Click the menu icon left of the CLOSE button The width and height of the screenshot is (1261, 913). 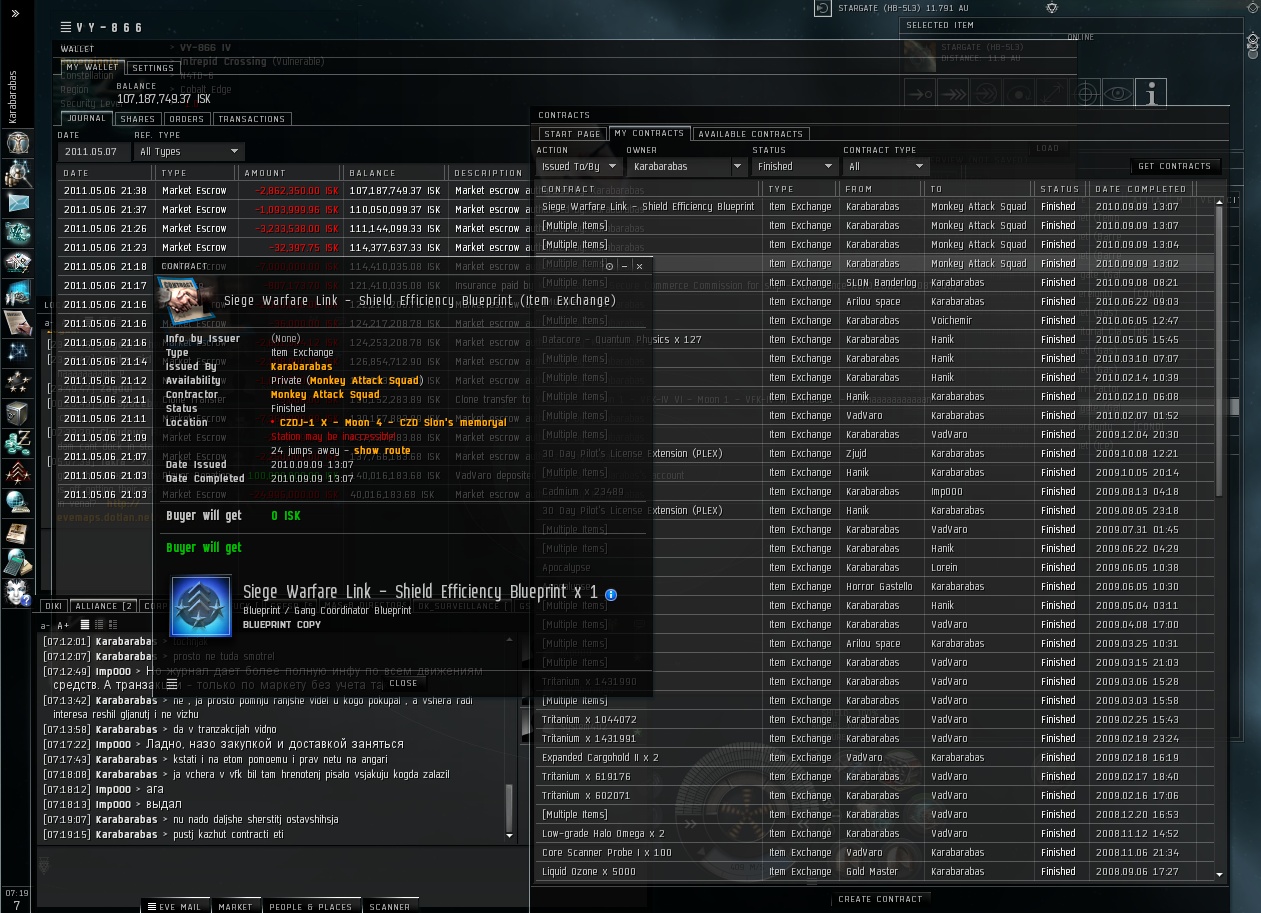pos(172,684)
